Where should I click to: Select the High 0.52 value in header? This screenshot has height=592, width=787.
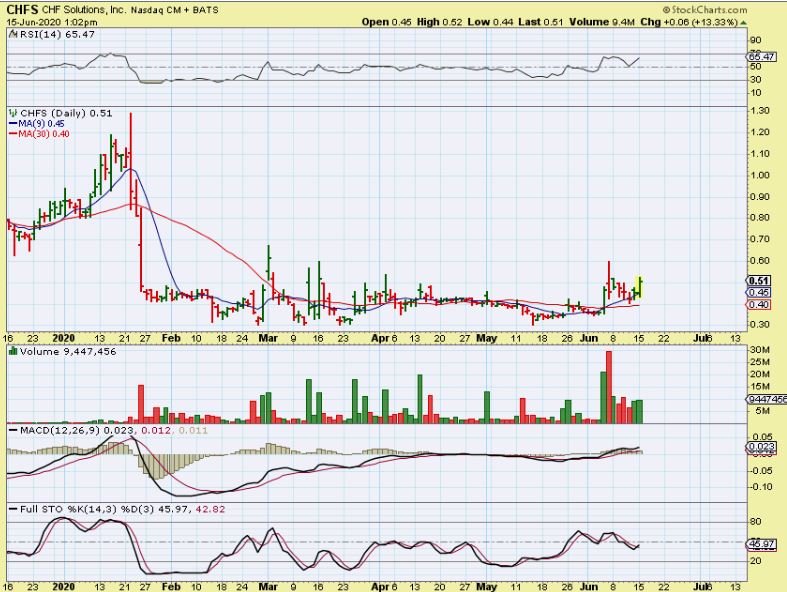[439, 22]
